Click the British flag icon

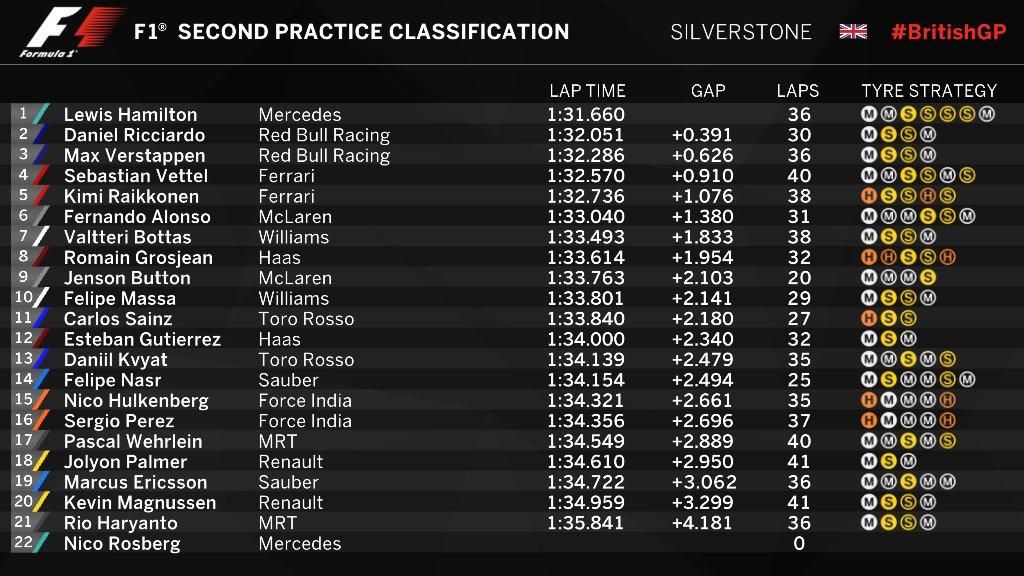pyautogui.click(x=853, y=32)
